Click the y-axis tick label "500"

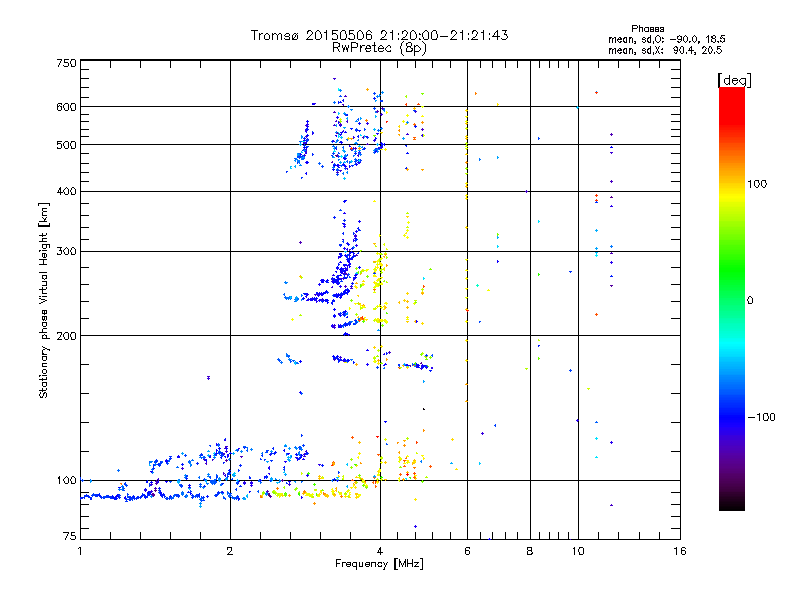[x=67, y=145]
